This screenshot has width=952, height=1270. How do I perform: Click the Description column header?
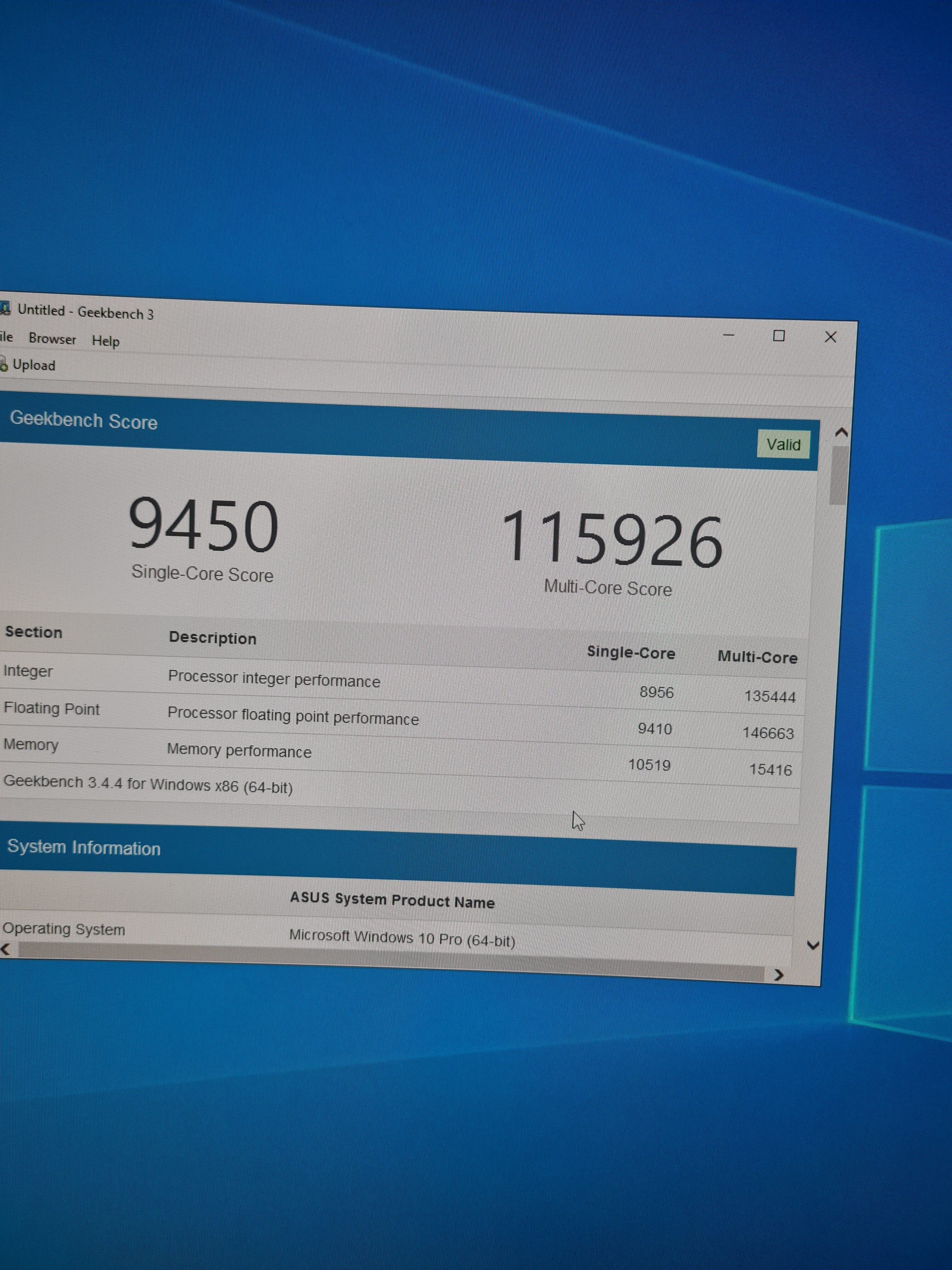pyautogui.click(x=212, y=638)
